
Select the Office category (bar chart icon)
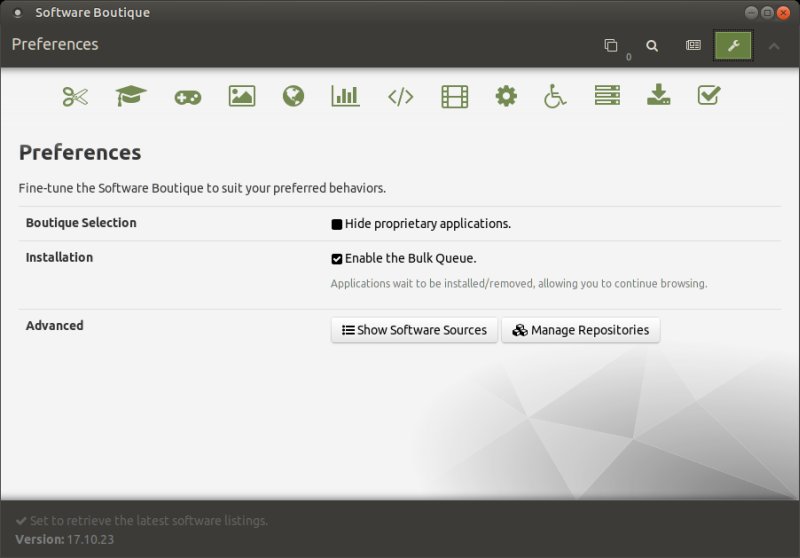coord(345,96)
